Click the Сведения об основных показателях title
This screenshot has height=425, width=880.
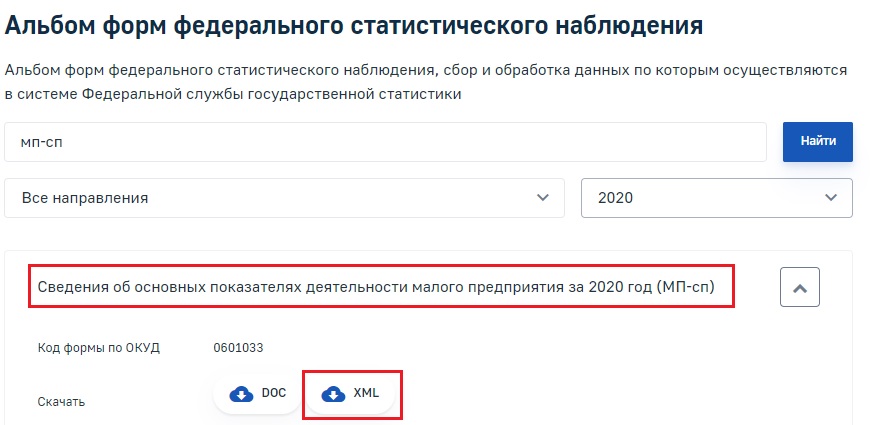click(x=376, y=287)
